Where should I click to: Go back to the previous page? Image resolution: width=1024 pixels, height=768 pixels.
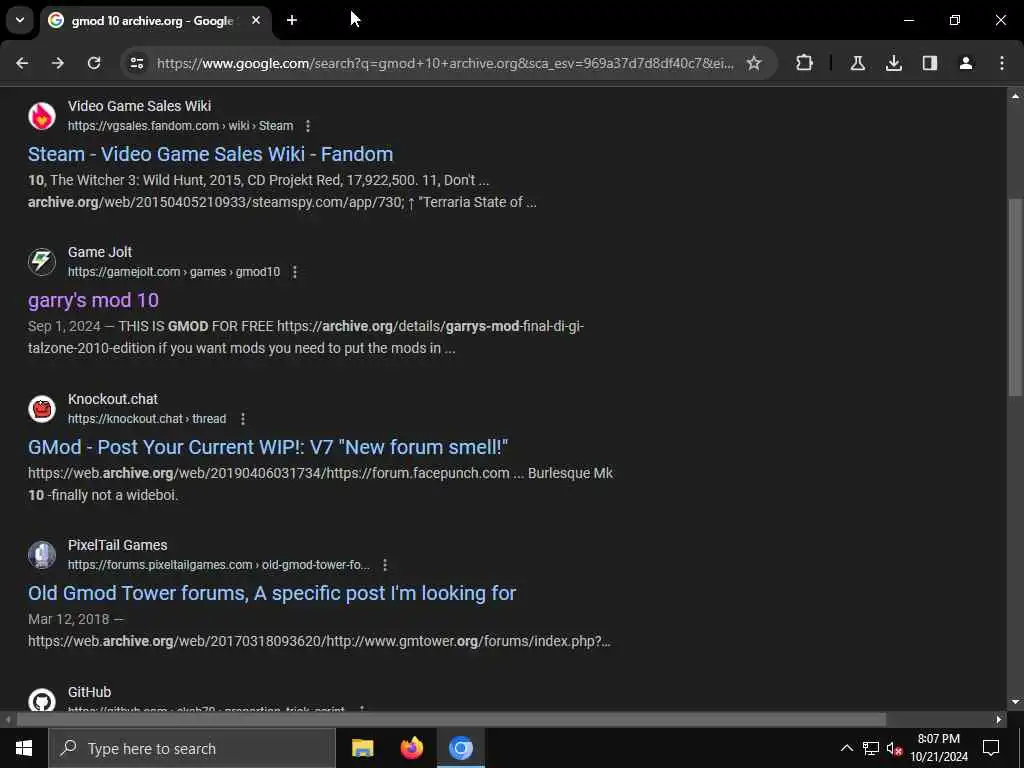22,63
